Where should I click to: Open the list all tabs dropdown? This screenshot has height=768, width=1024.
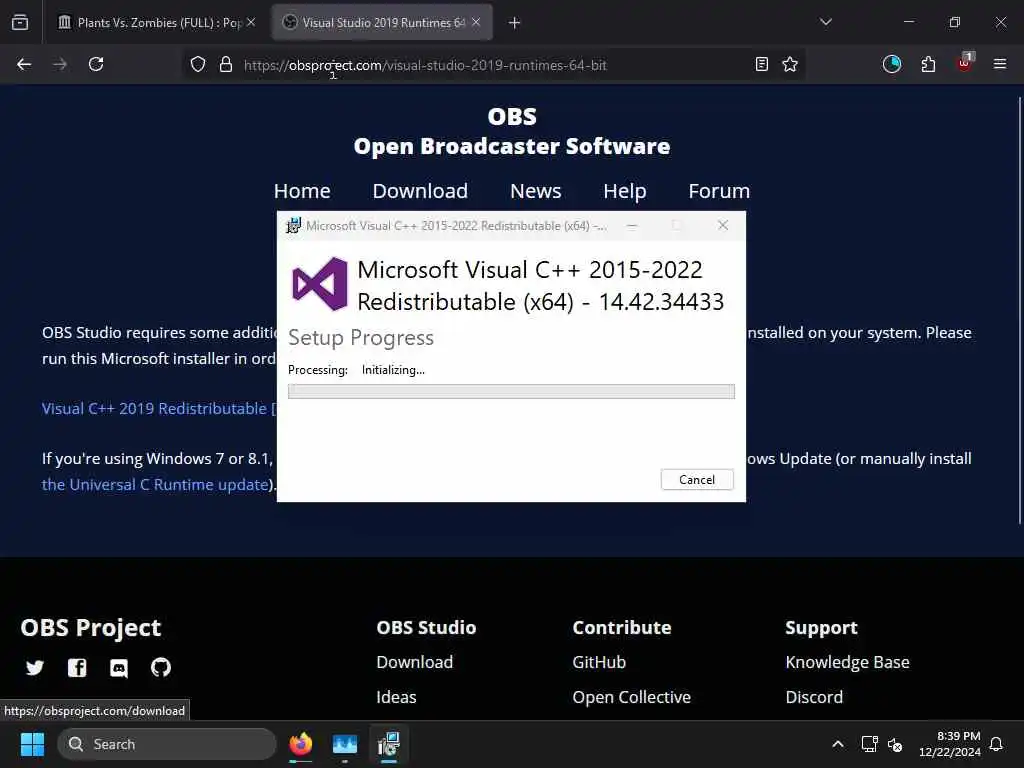pyautogui.click(x=825, y=22)
